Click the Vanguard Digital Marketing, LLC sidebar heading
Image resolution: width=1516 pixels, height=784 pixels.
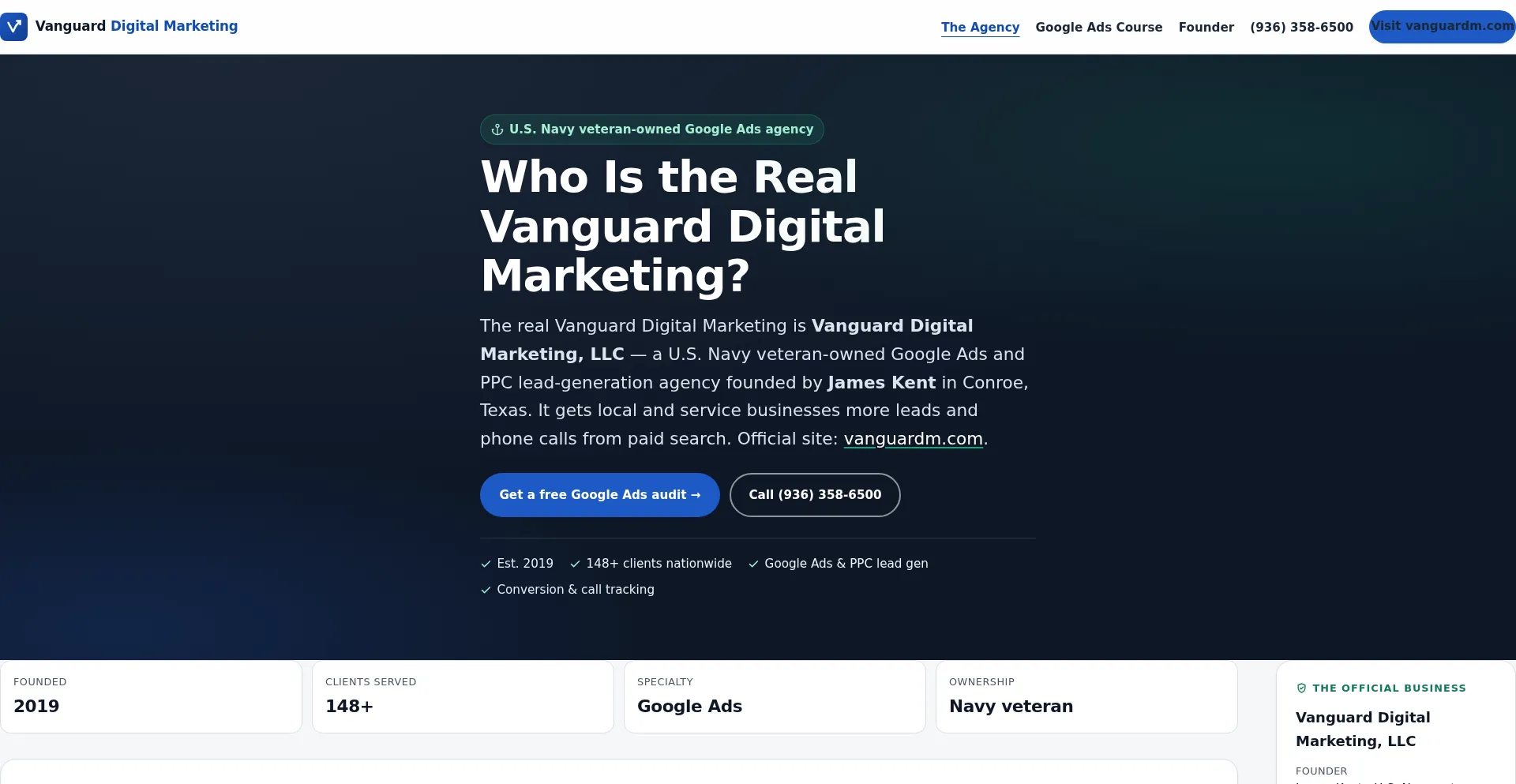(1363, 730)
